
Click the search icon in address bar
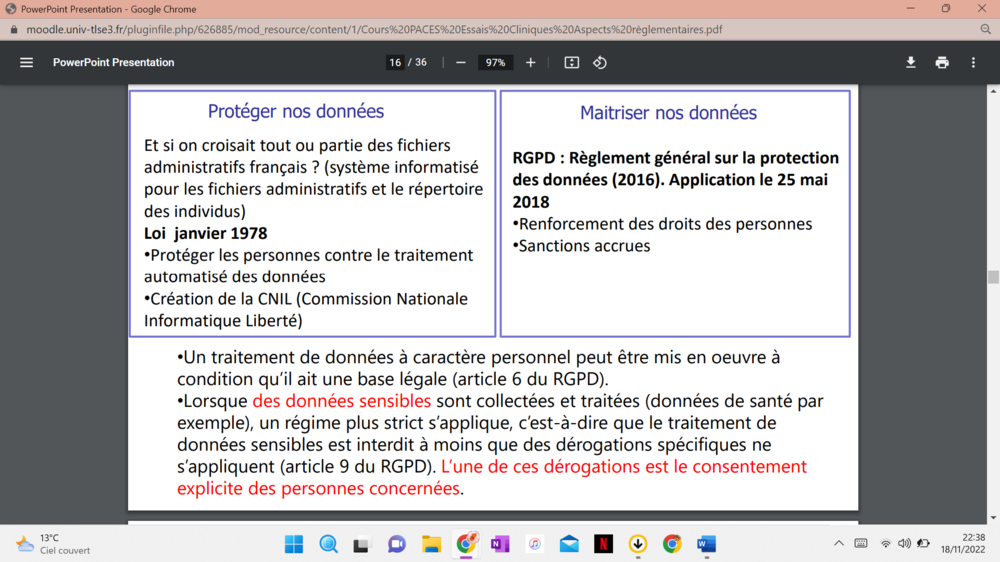click(x=986, y=30)
